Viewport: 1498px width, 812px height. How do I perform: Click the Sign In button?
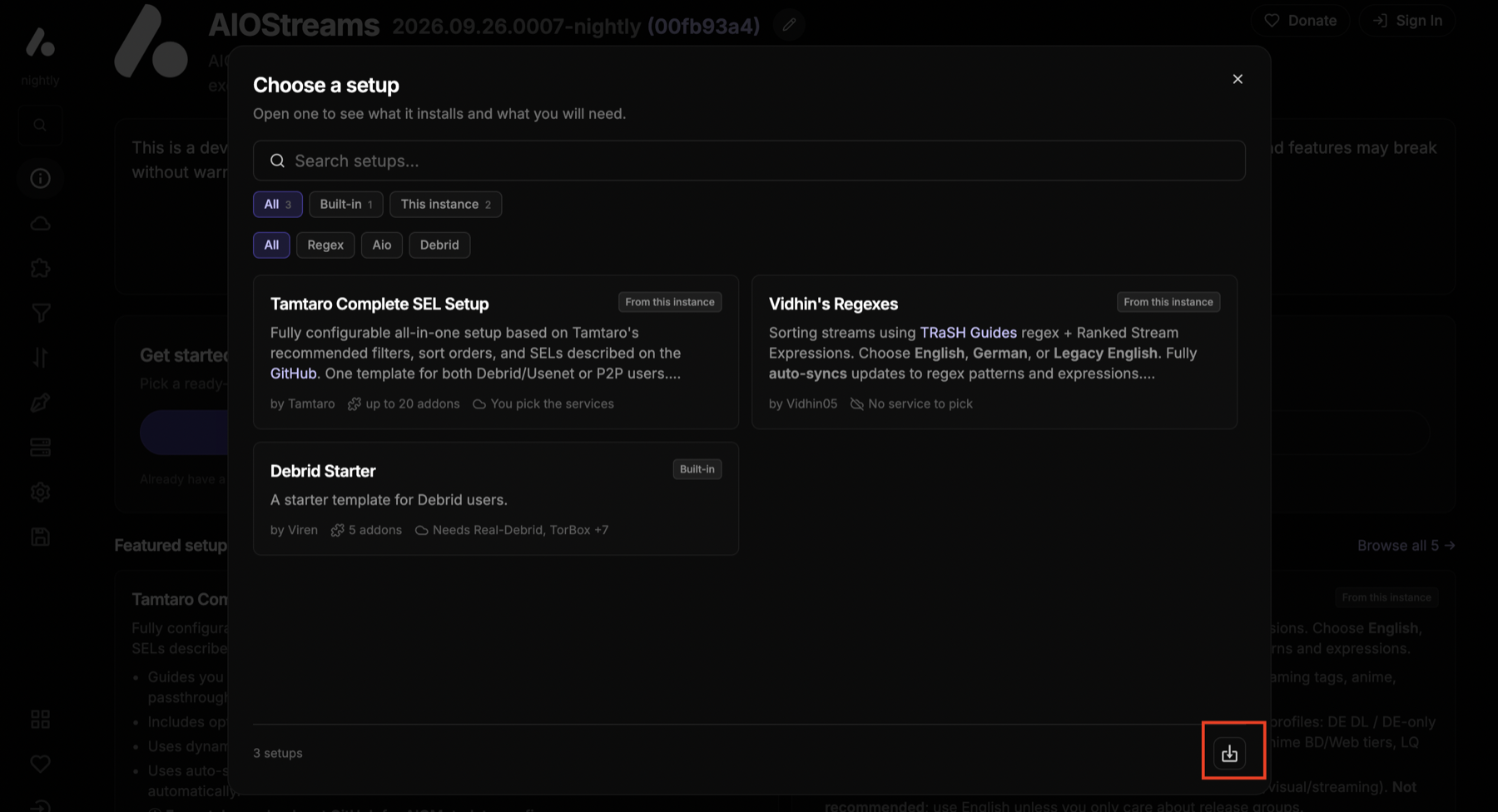pyautogui.click(x=1407, y=21)
